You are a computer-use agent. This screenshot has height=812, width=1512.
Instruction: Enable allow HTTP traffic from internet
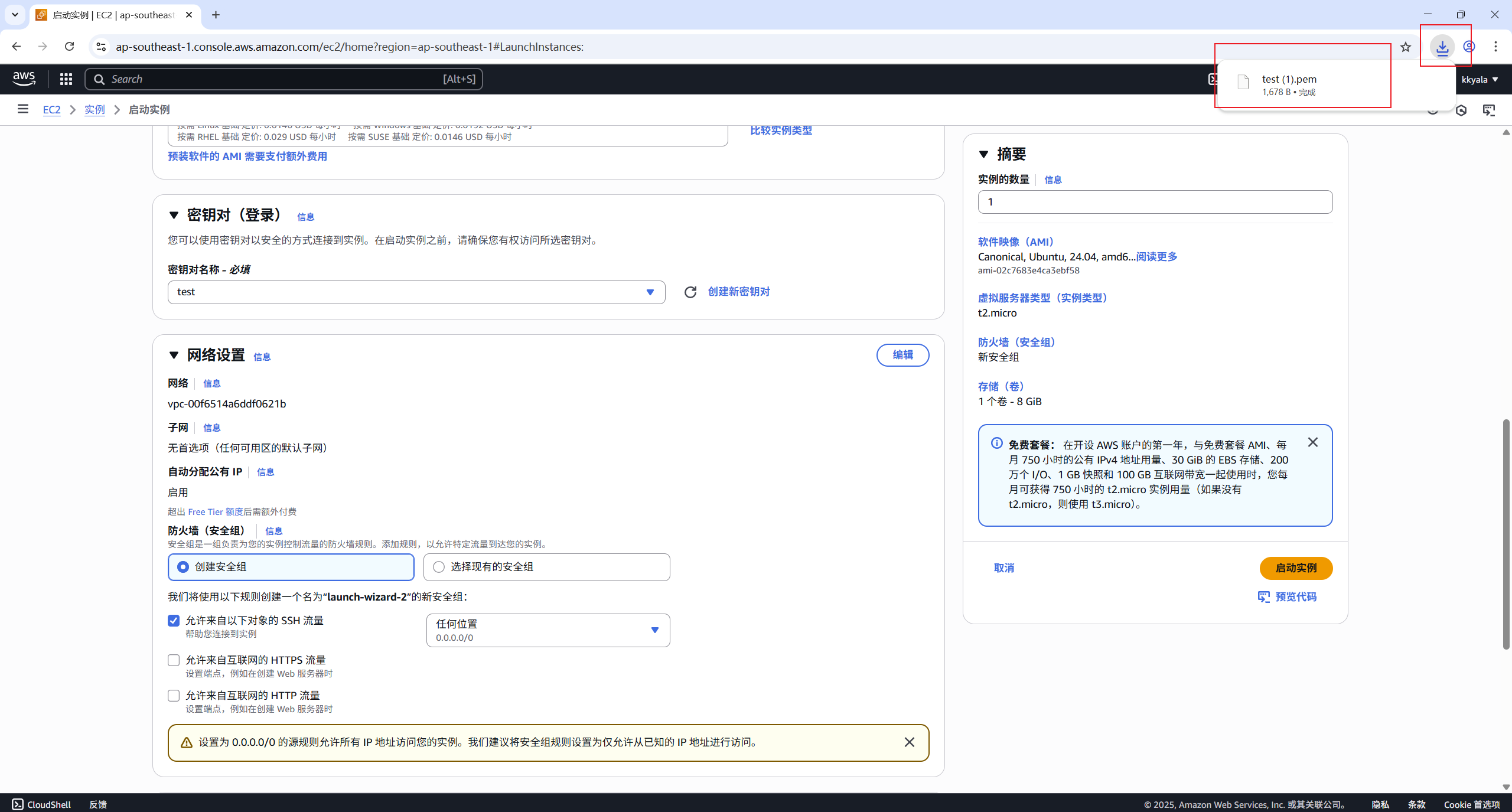(174, 696)
